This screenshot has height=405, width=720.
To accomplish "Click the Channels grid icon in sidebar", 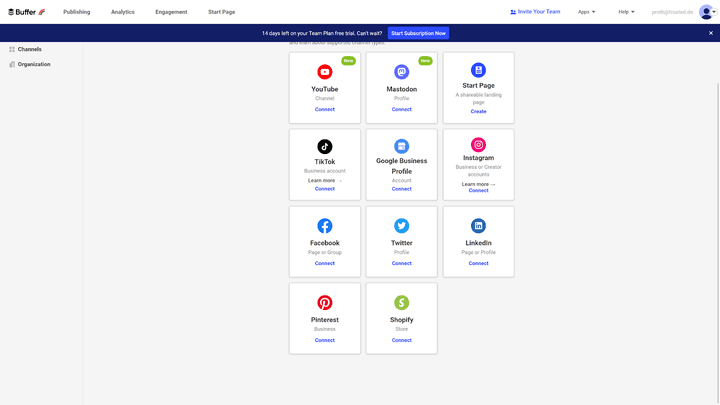I will [x=12, y=49].
